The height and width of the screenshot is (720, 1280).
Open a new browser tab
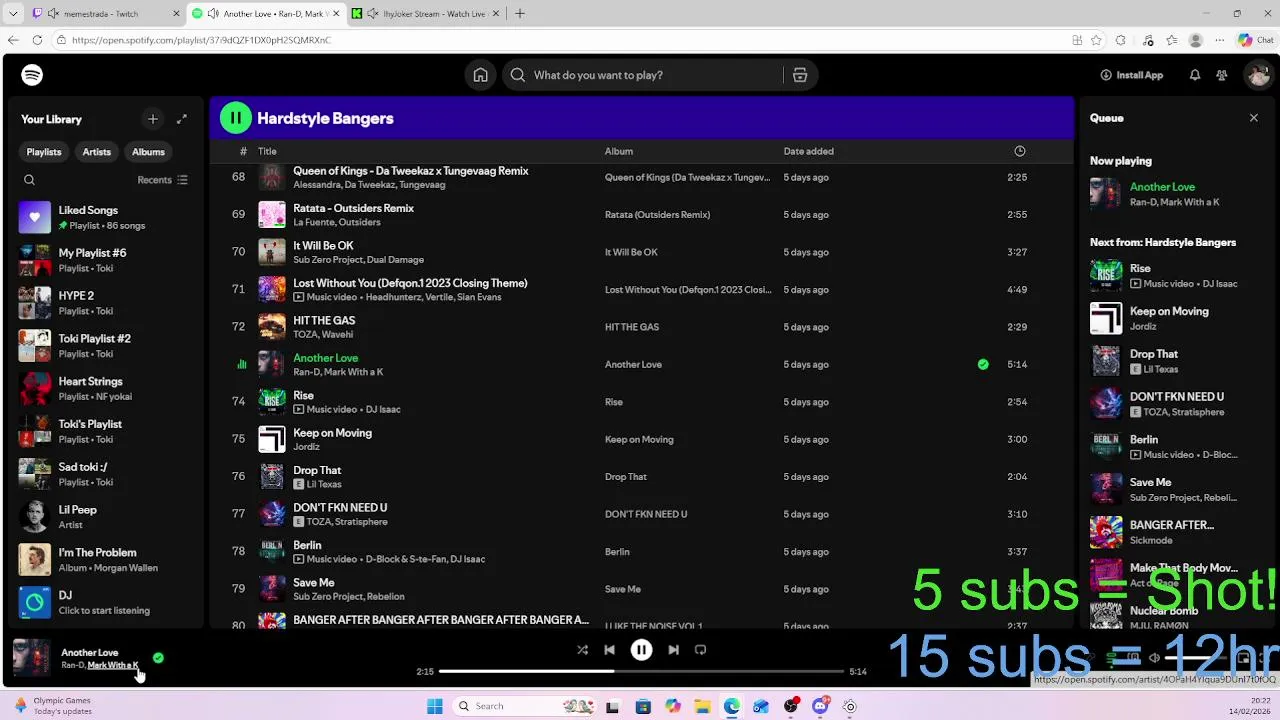pos(520,14)
